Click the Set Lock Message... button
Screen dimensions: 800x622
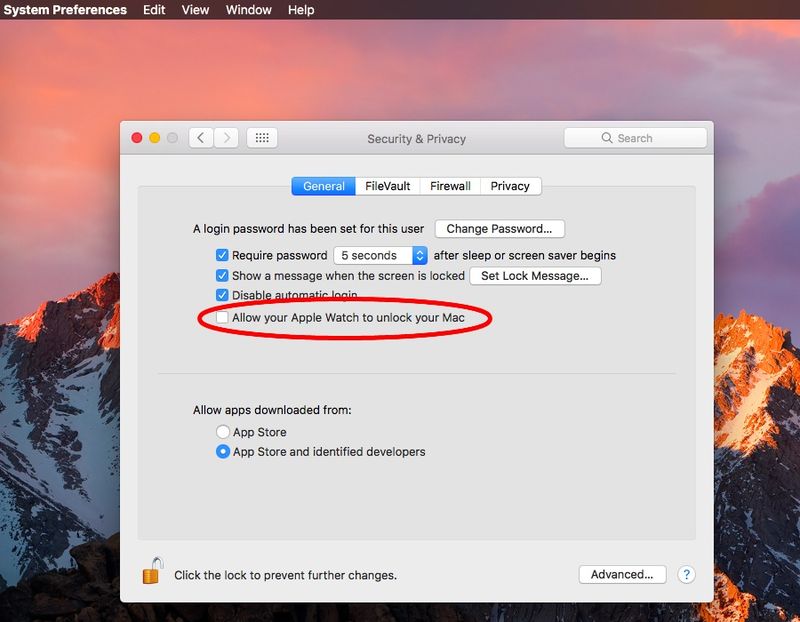click(x=535, y=276)
